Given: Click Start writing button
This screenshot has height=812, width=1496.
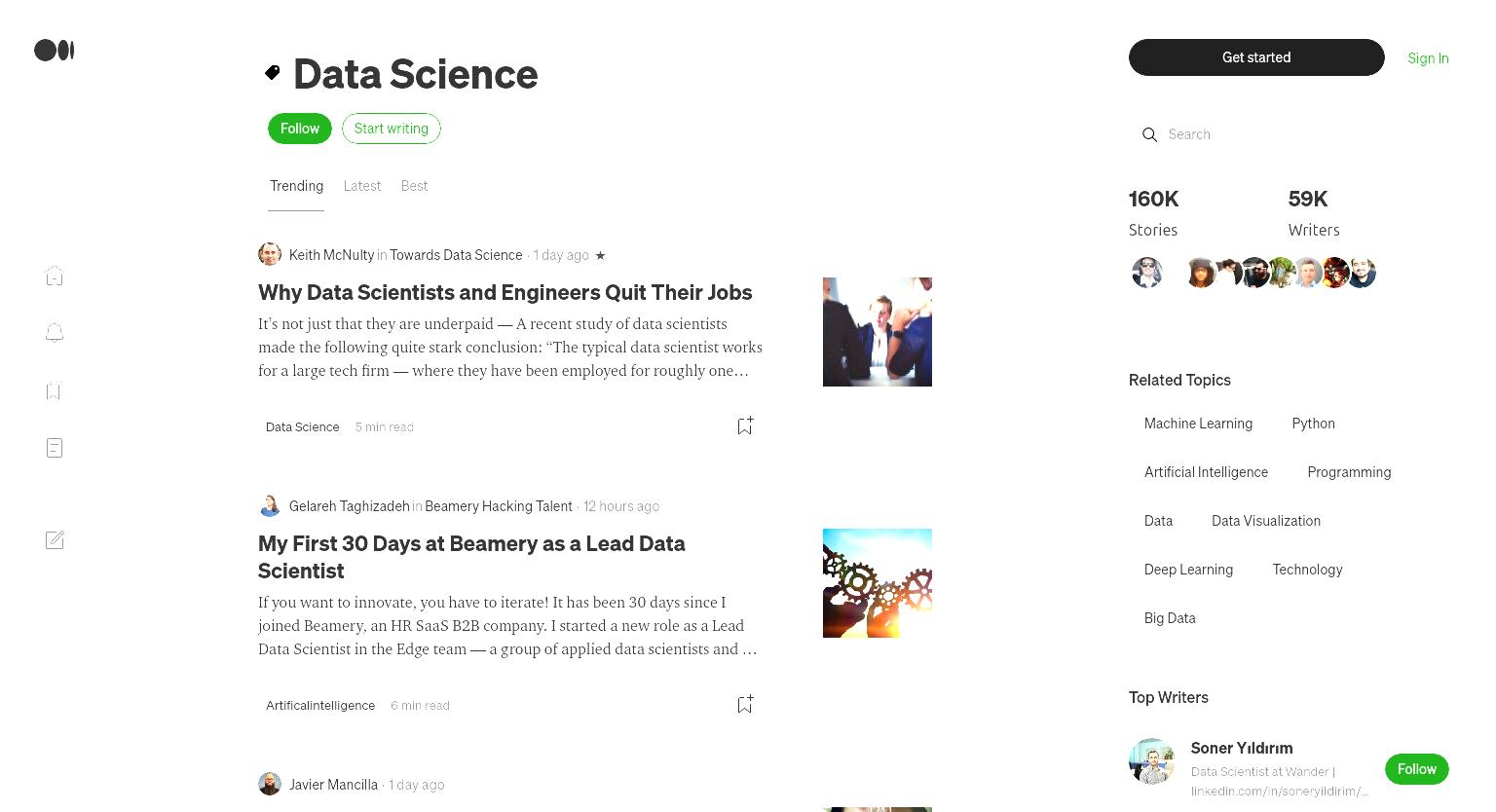Looking at the screenshot, I should tap(392, 129).
